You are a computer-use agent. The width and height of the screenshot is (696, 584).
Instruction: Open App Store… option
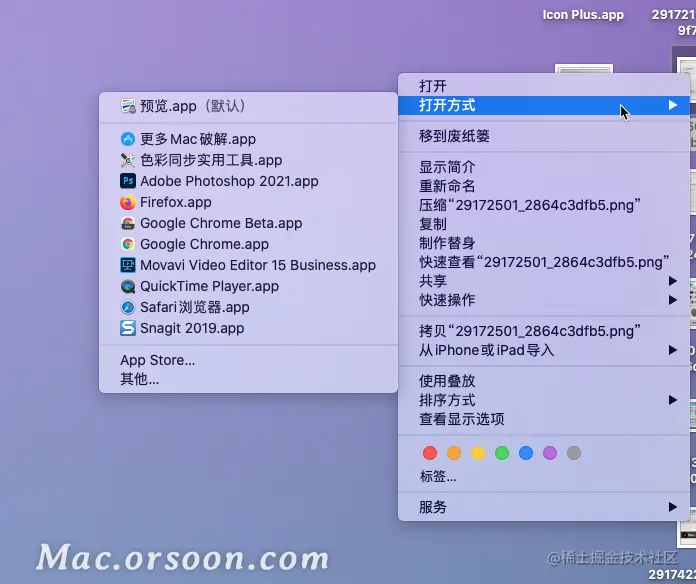point(248,360)
